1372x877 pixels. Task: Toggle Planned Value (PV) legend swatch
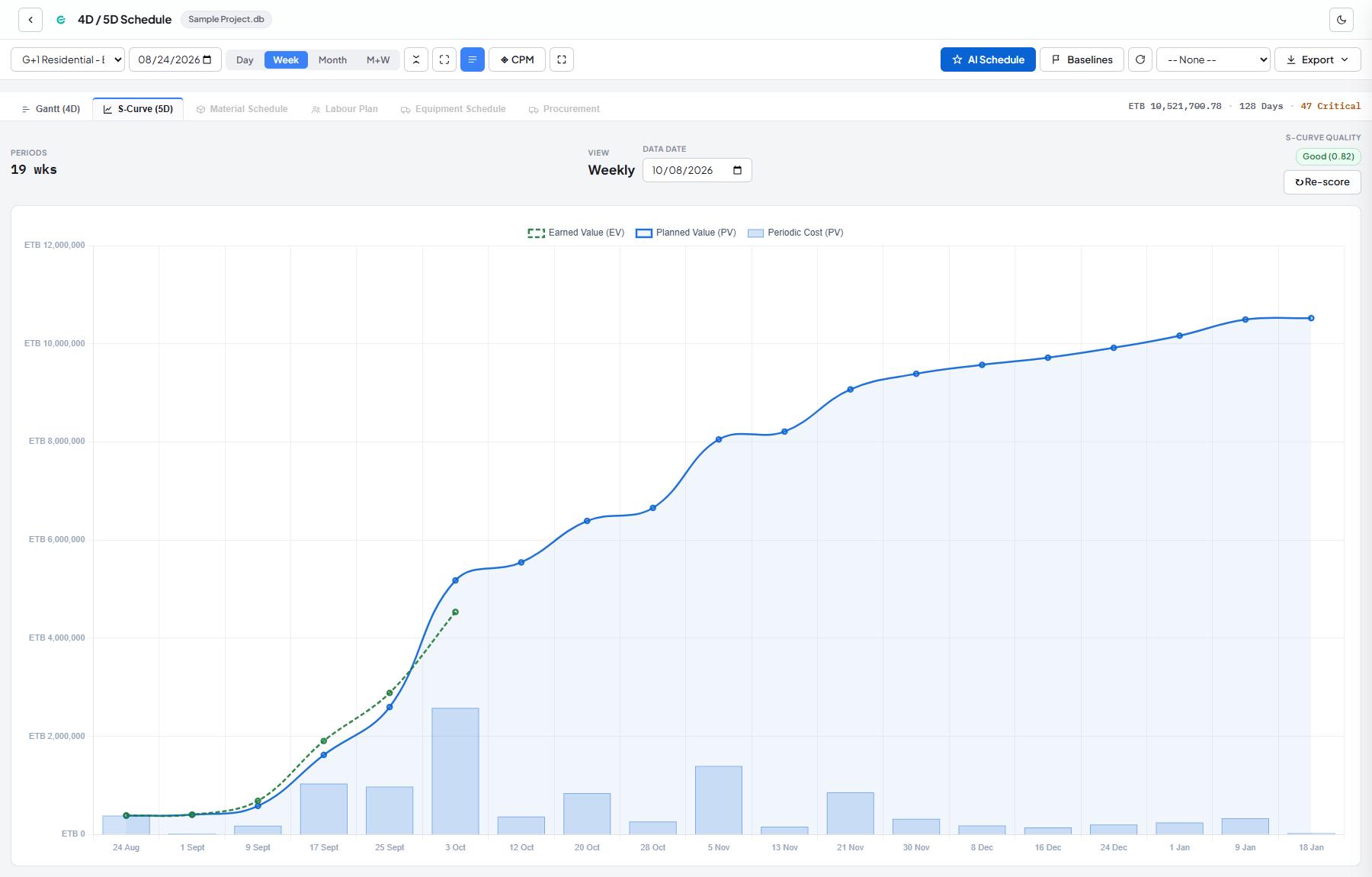tap(644, 233)
